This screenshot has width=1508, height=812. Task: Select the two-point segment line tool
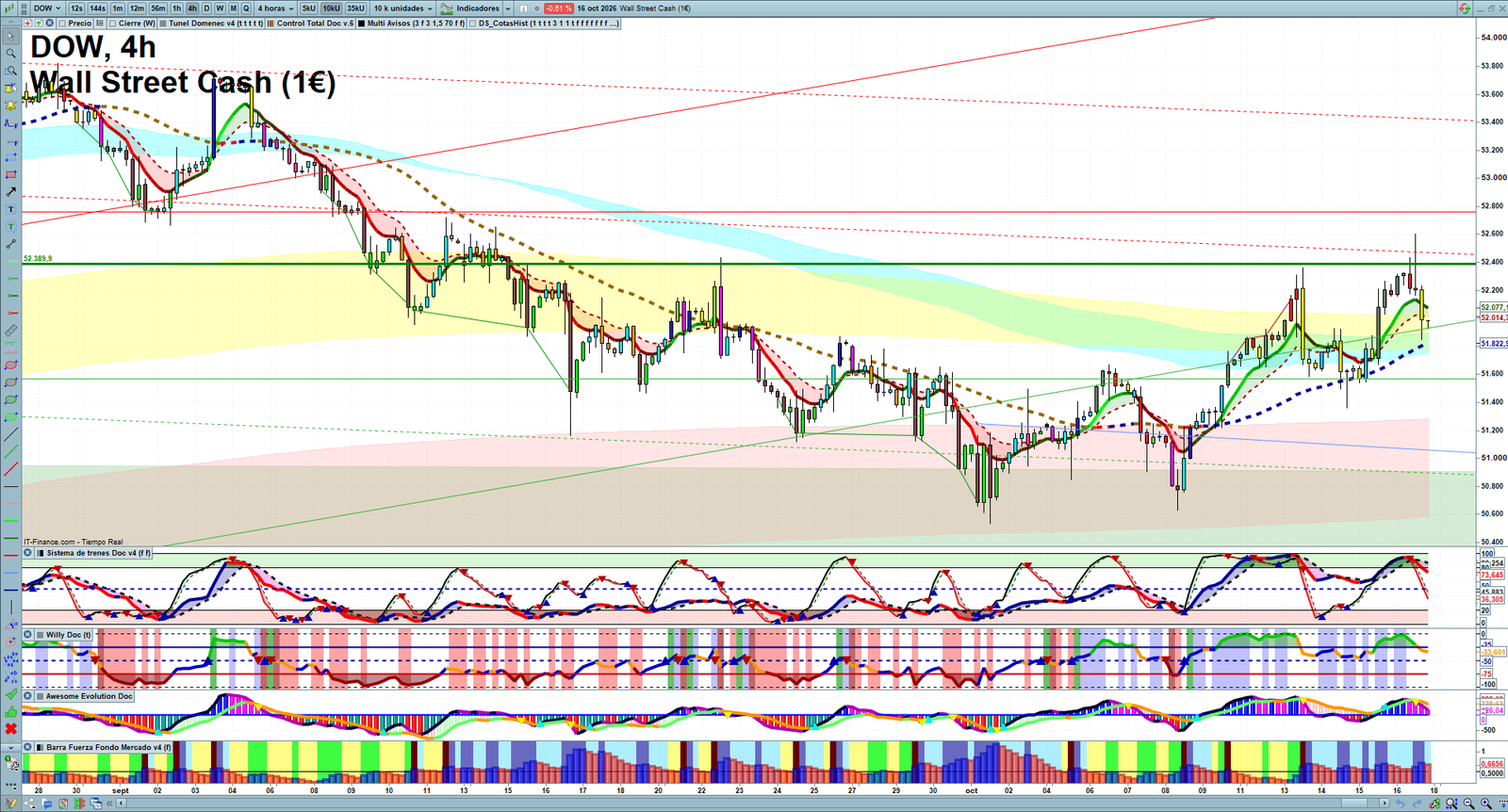pyautogui.click(x=11, y=245)
